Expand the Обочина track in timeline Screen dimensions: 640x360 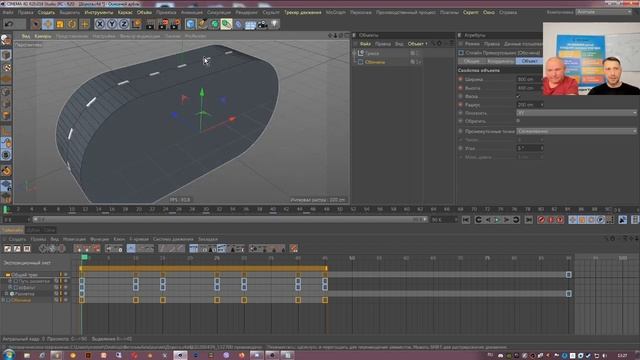click(4, 300)
